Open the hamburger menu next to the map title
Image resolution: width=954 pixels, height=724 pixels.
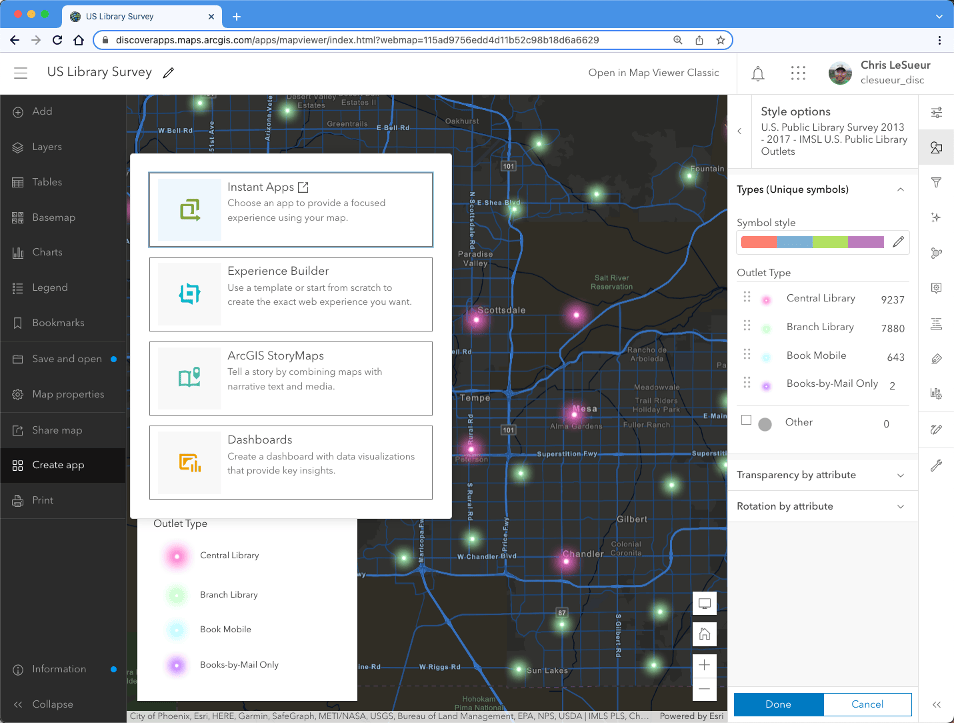21,73
